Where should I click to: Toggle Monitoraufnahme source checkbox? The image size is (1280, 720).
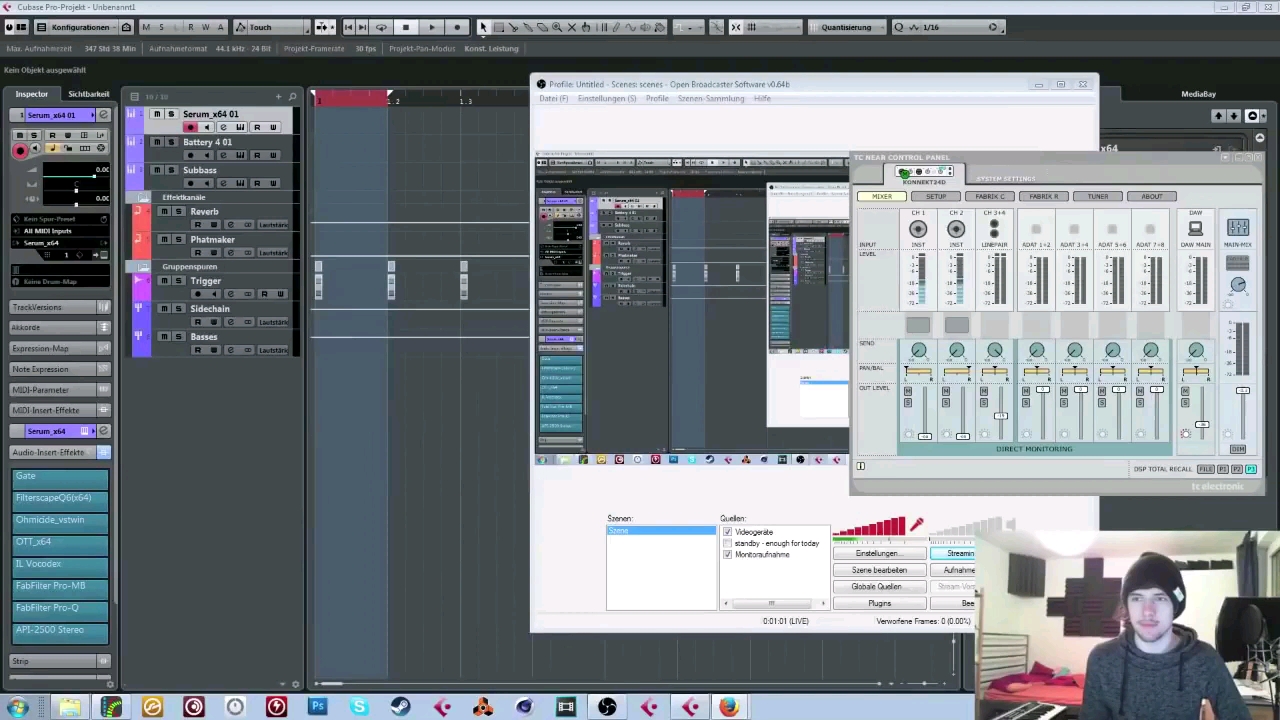coord(727,554)
